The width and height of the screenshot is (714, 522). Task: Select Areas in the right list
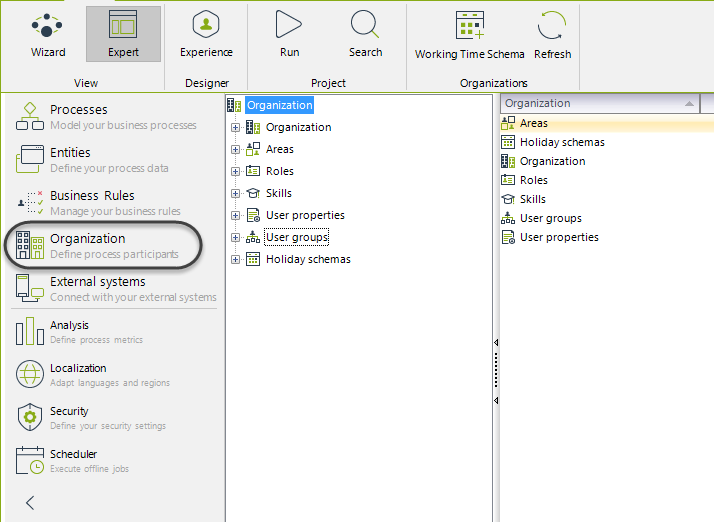tap(534, 123)
